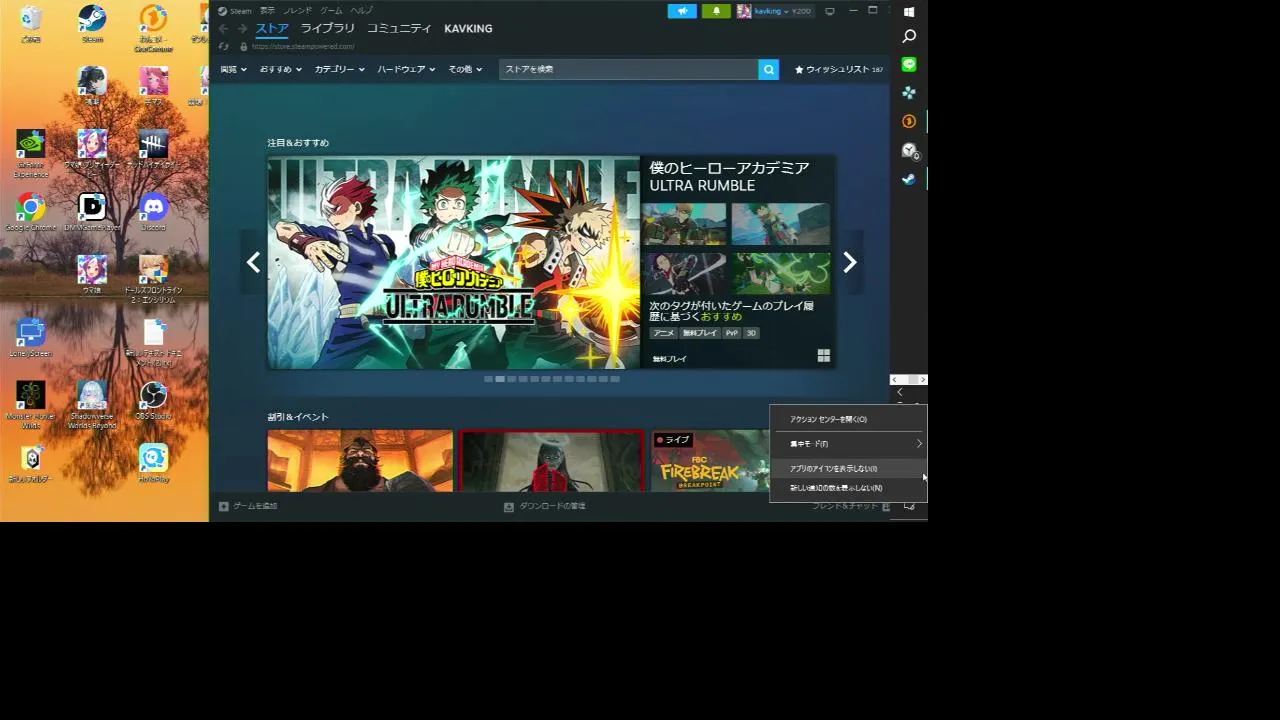Open ダウンロードの管理
This screenshot has width=1280, height=720.
(x=545, y=506)
